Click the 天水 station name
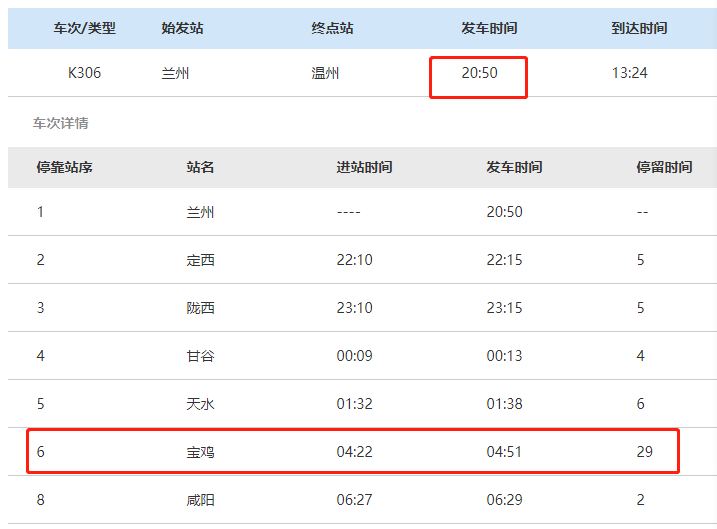Image resolution: width=717 pixels, height=529 pixels. pyautogui.click(x=200, y=404)
